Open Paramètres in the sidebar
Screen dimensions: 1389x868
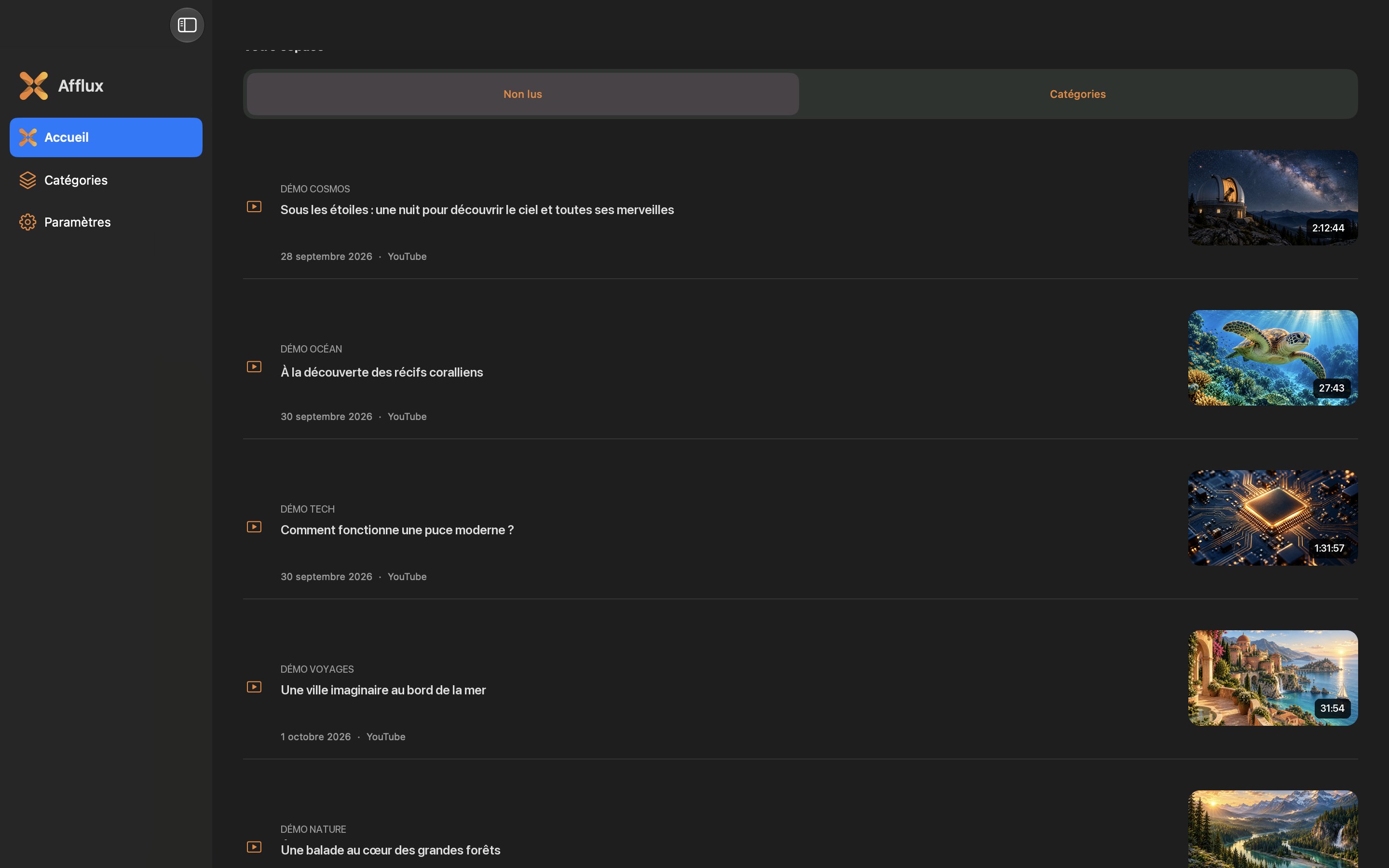[106, 222]
